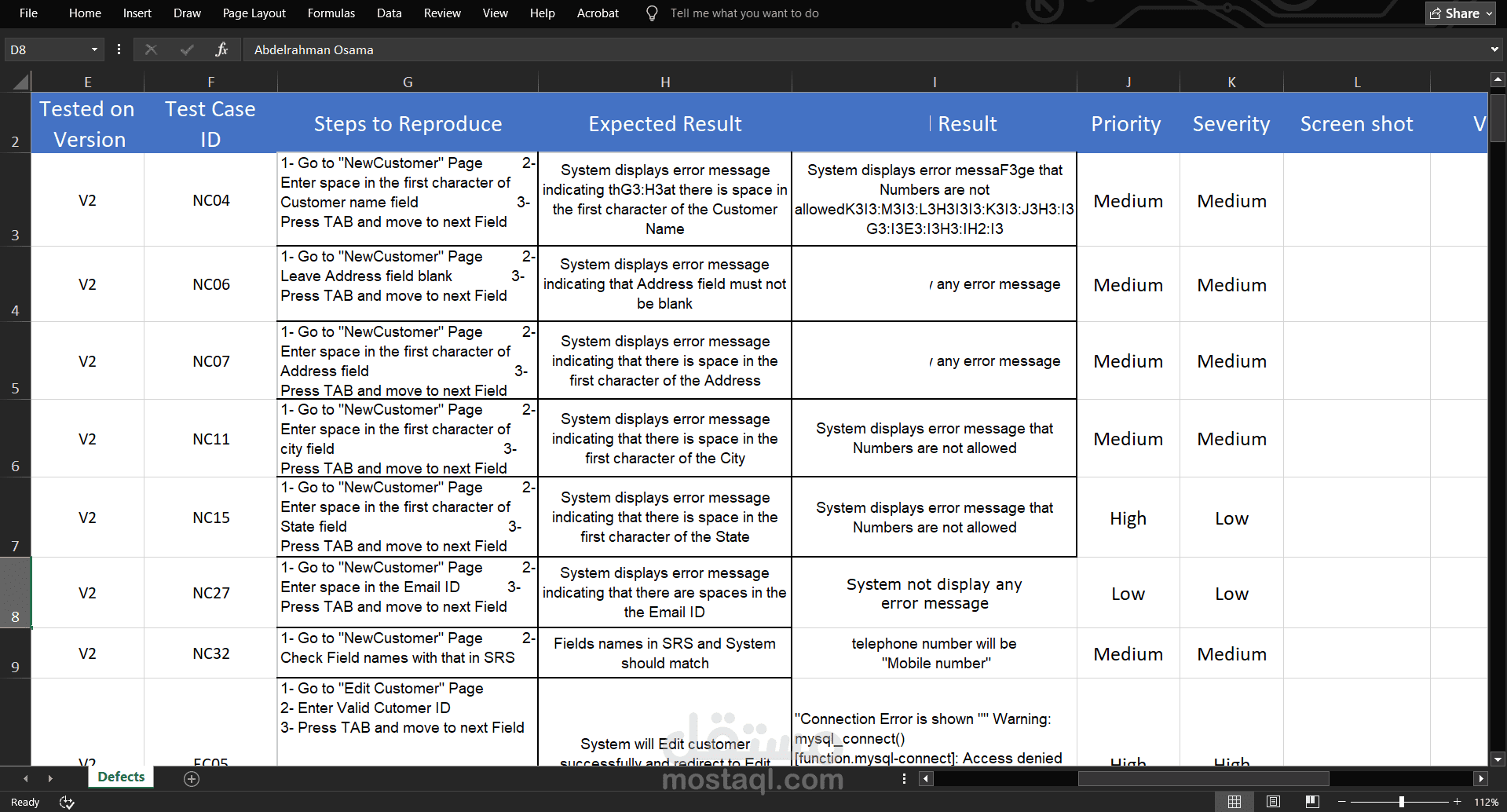Select the NC04 test case cell
Viewport: 1507px width, 812px height.
click(x=211, y=200)
